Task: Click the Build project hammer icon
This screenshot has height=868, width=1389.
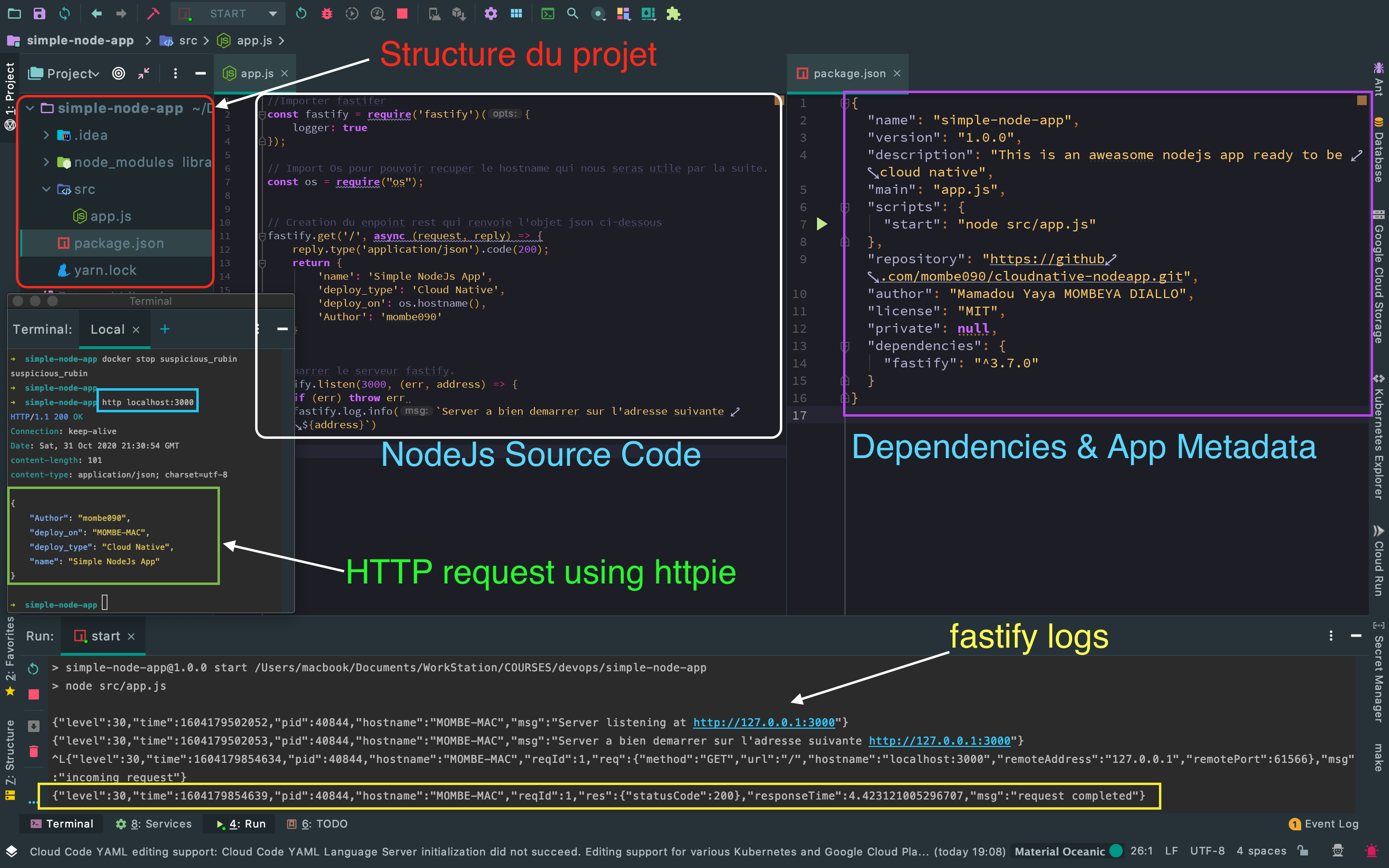Action: click(153, 13)
